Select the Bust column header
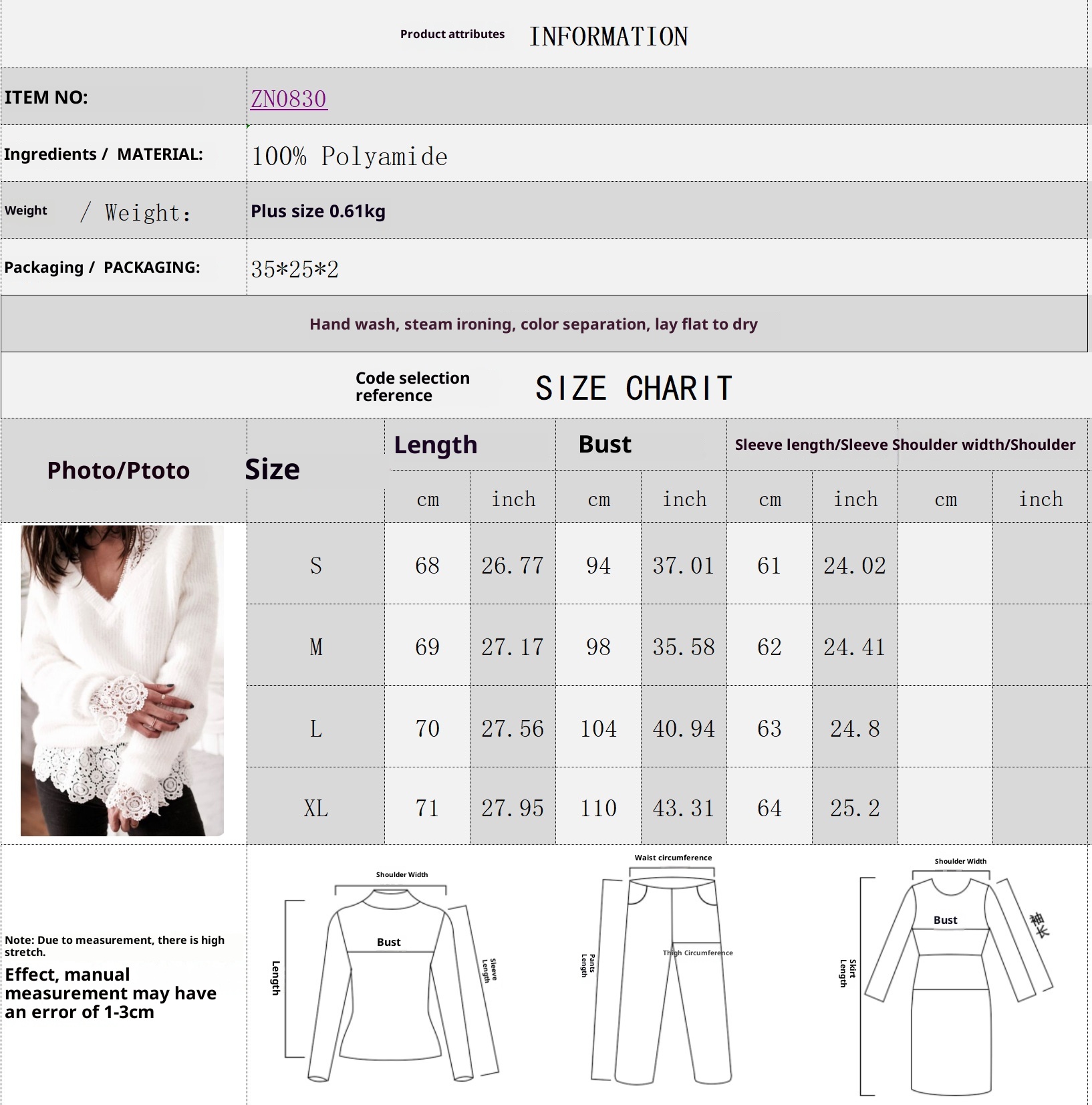1092x1105 pixels. (x=605, y=445)
